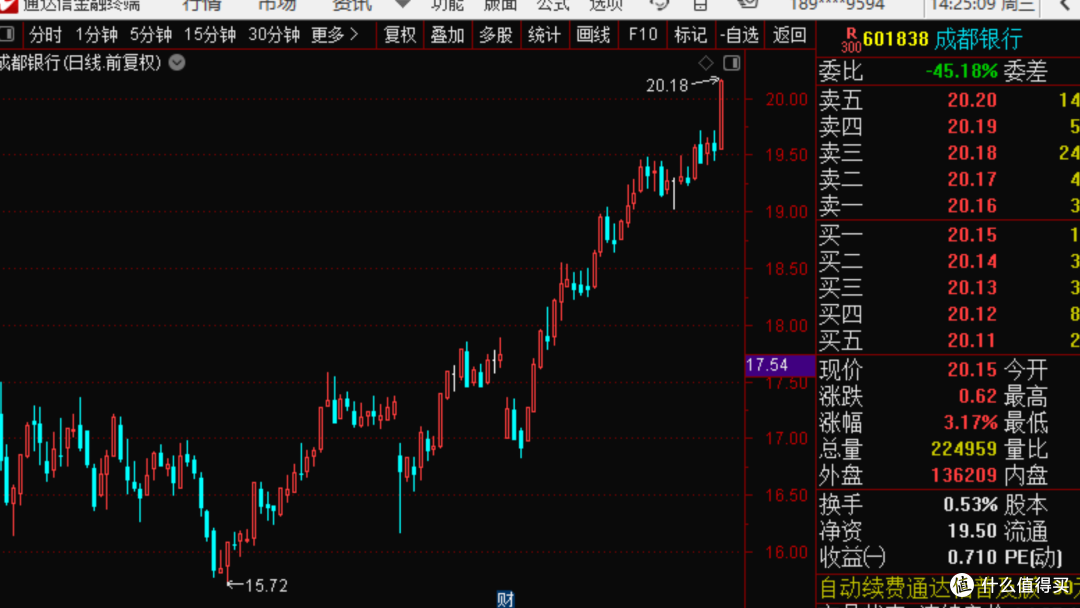
Task: Click the 净资 value 19.50
Action: (972, 531)
